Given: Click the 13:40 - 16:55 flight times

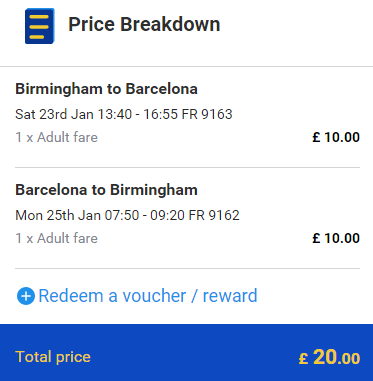Looking at the screenshot, I should [x=138, y=114].
